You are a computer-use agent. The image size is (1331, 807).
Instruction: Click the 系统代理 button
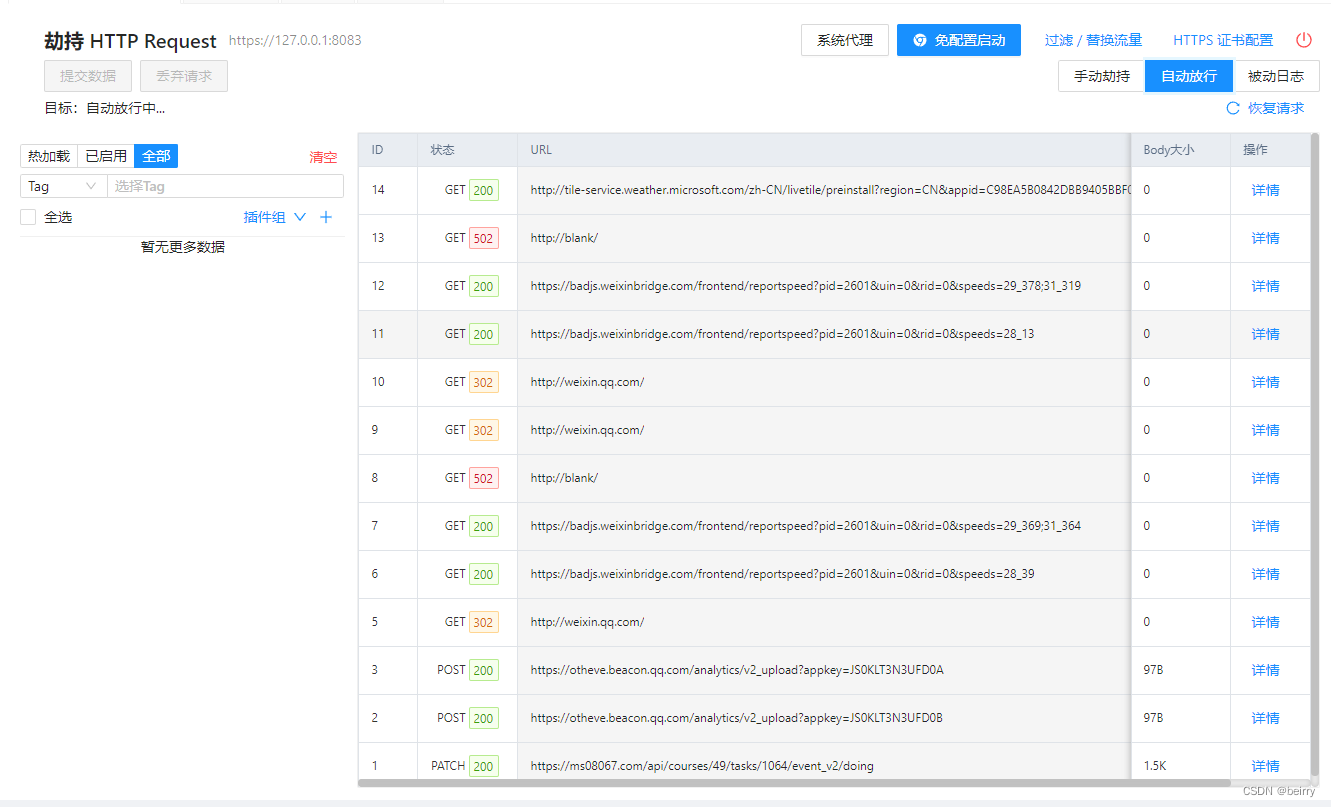(x=845, y=40)
